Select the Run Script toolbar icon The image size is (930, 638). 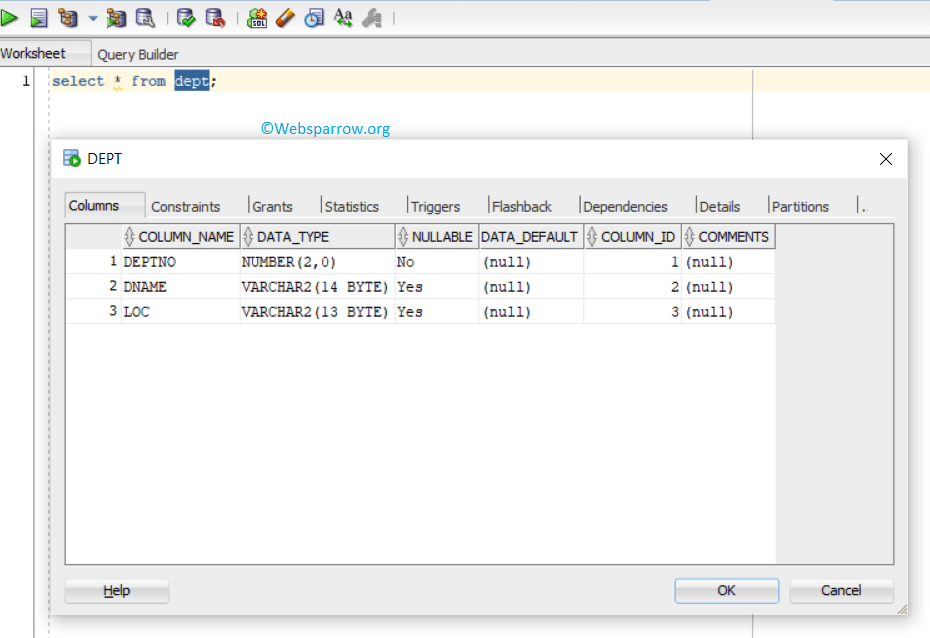coord(38,17)
